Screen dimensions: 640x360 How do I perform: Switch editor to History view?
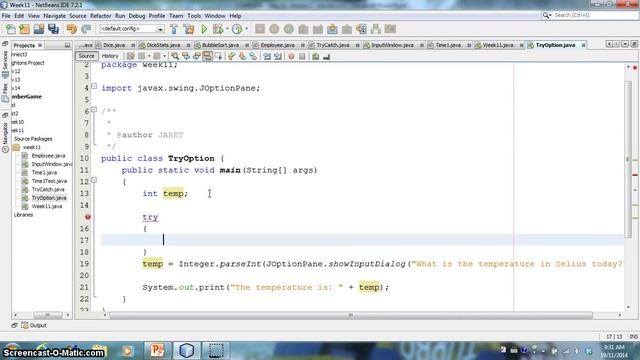coord(110,56)
